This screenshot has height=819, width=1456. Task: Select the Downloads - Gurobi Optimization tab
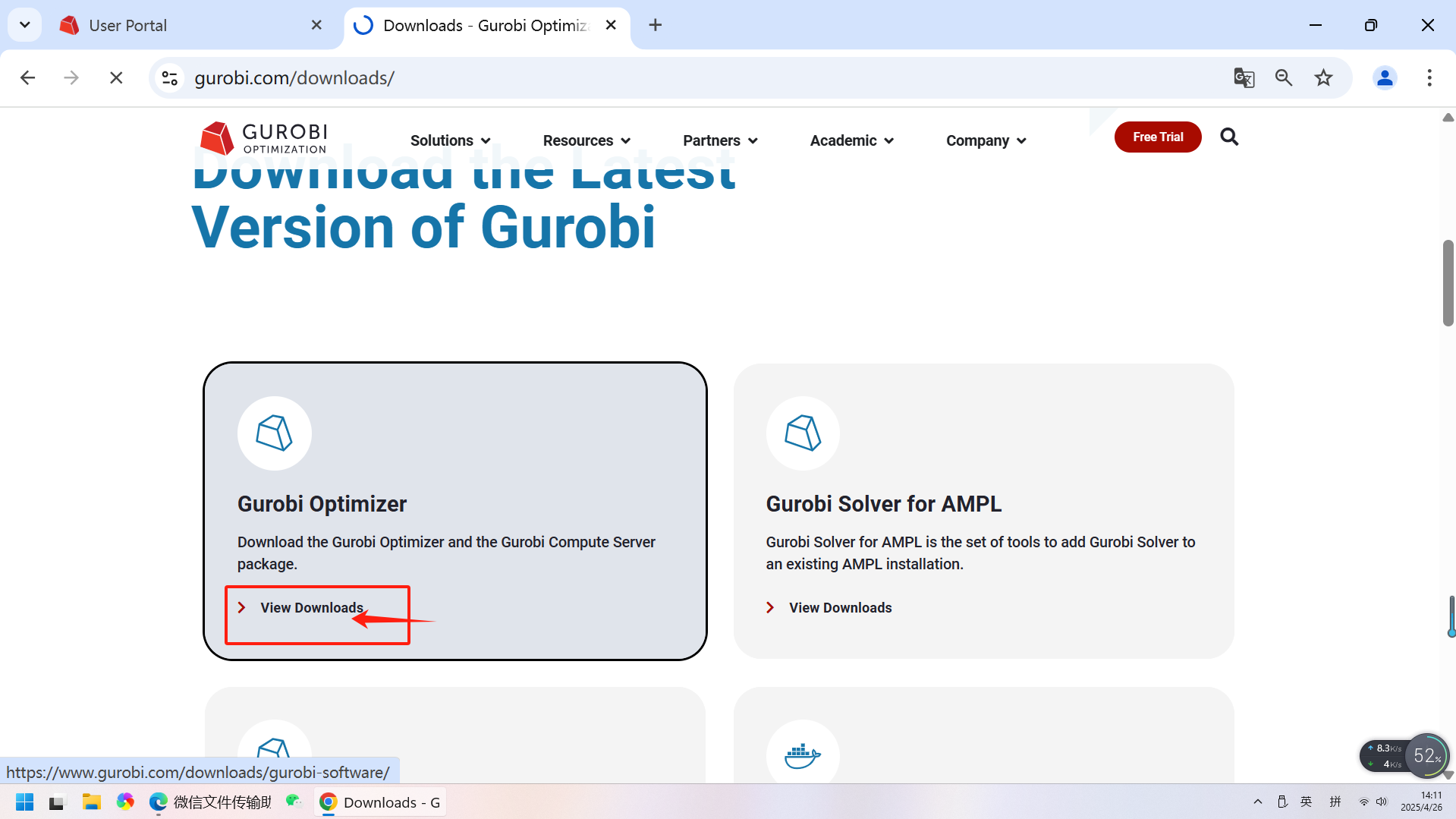pos(487,25)
